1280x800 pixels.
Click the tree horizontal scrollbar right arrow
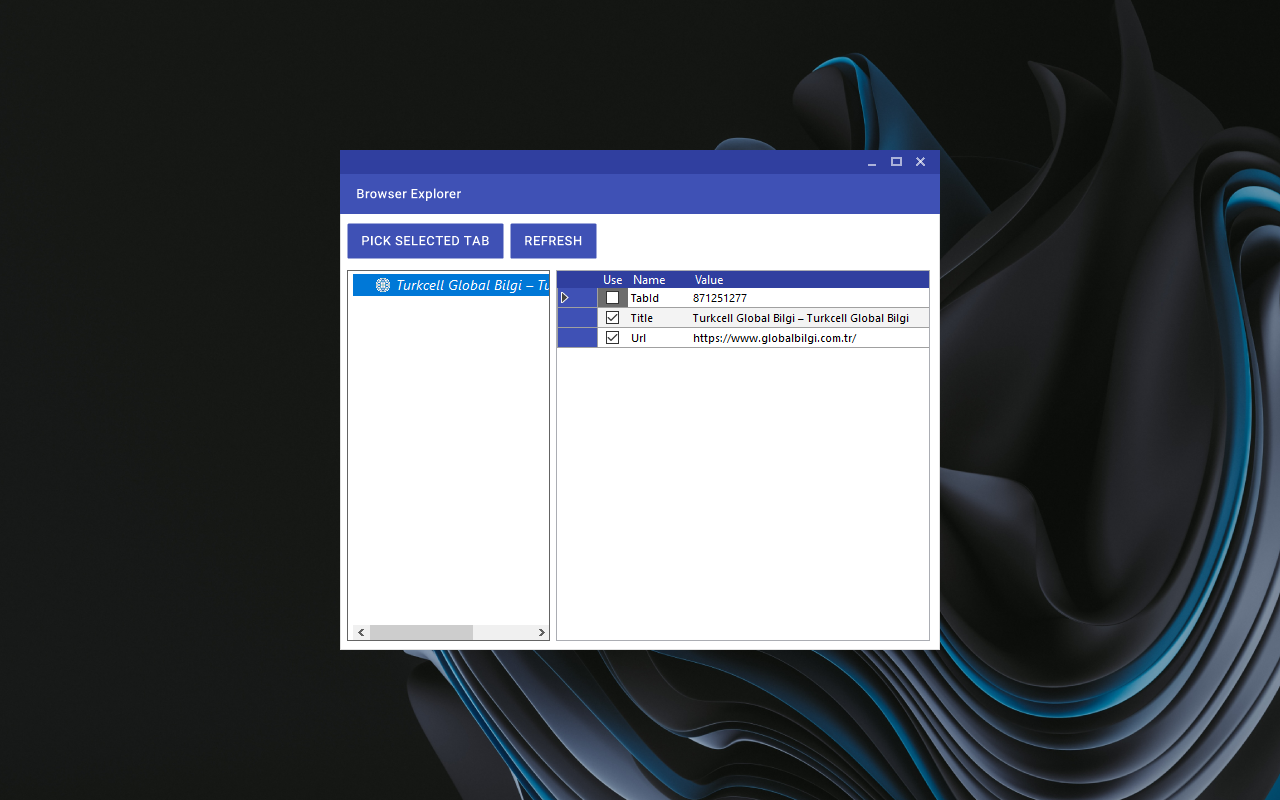coord(541,633)
